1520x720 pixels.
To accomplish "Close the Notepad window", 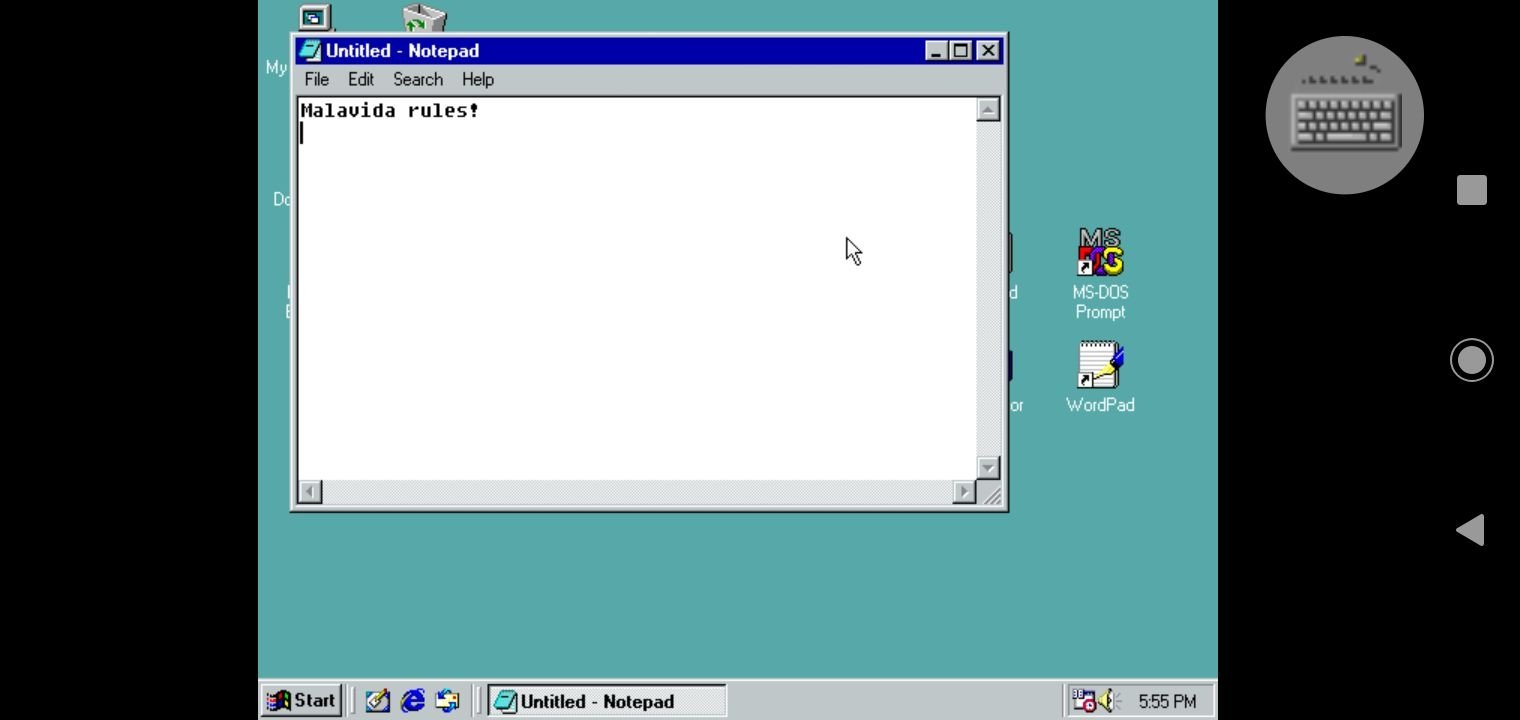I will pos(988,50).
